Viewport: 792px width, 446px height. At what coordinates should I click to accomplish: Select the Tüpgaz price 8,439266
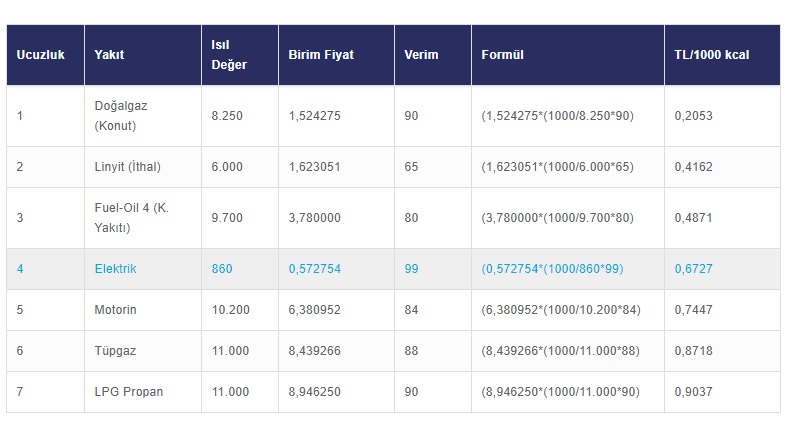(315, 351)
